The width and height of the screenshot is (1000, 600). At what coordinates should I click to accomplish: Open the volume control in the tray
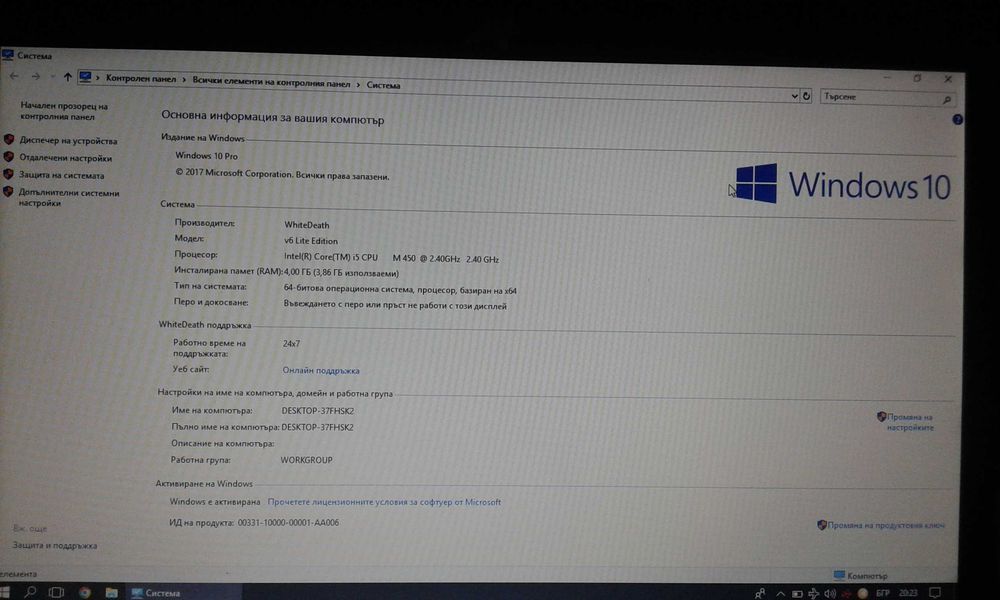pyautogui.click(x=829, y=593)
